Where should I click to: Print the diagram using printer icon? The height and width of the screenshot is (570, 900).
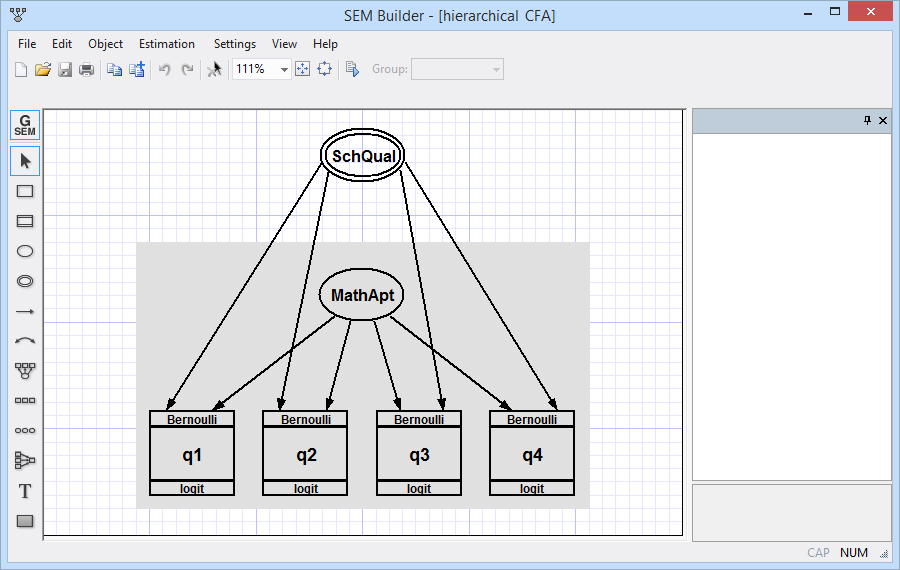tap(86, 69)
